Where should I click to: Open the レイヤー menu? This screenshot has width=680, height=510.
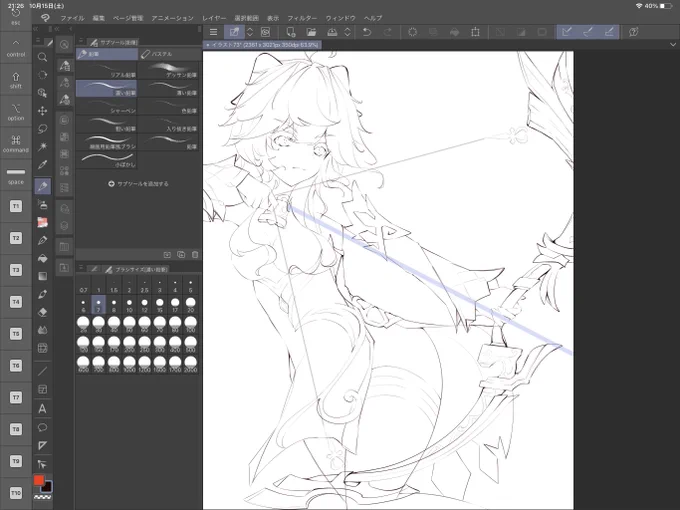pos(214,18)
